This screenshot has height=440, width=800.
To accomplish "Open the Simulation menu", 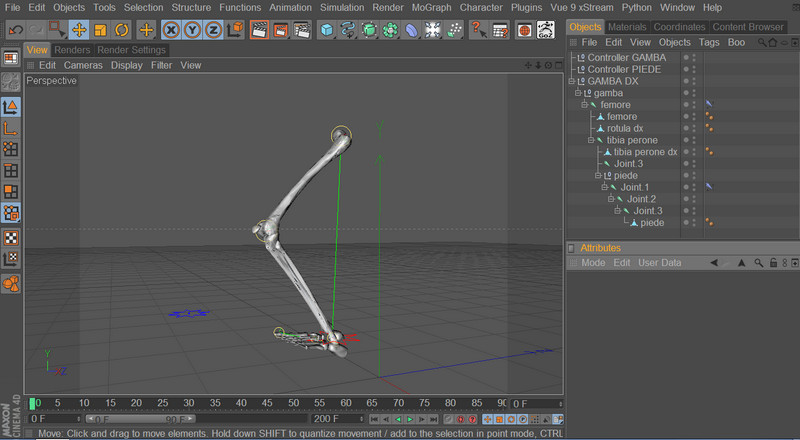I will coord(342,8).
